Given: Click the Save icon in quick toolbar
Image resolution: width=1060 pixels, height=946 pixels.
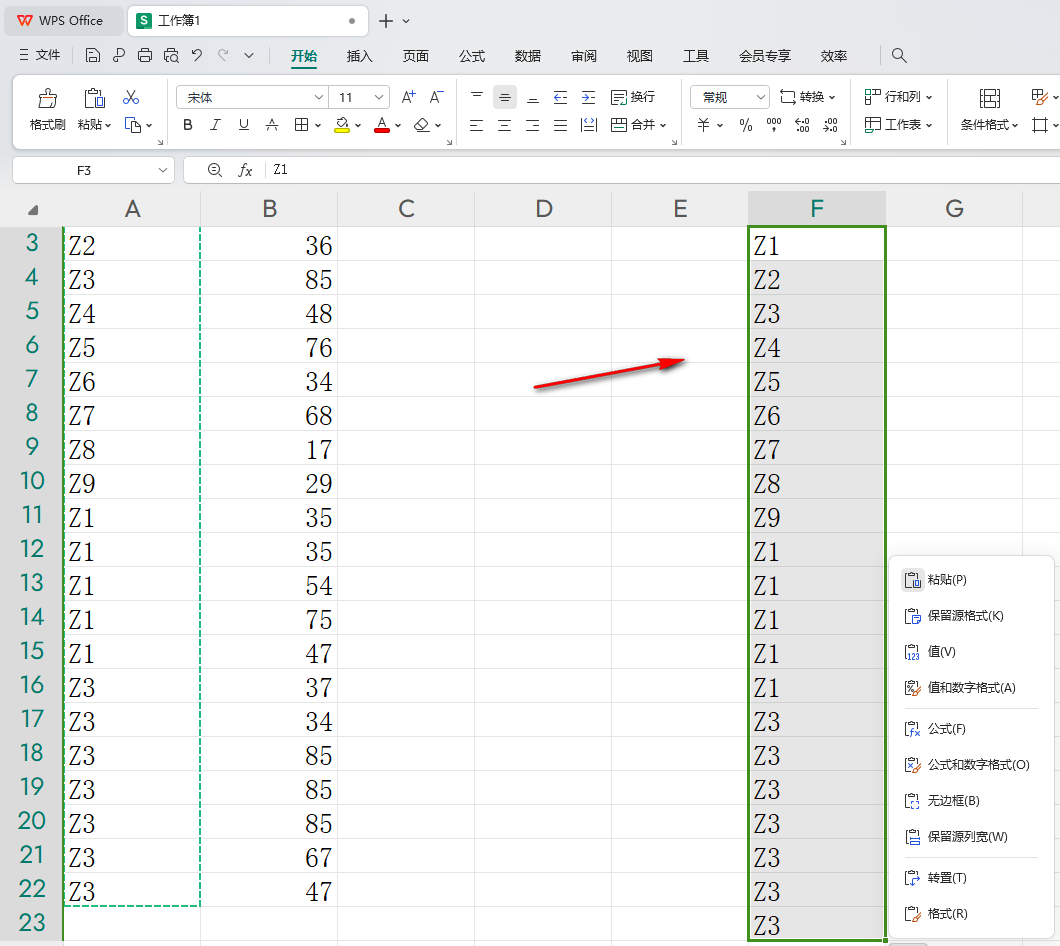Looking at the screenshot, I should (x=93, y=55).
